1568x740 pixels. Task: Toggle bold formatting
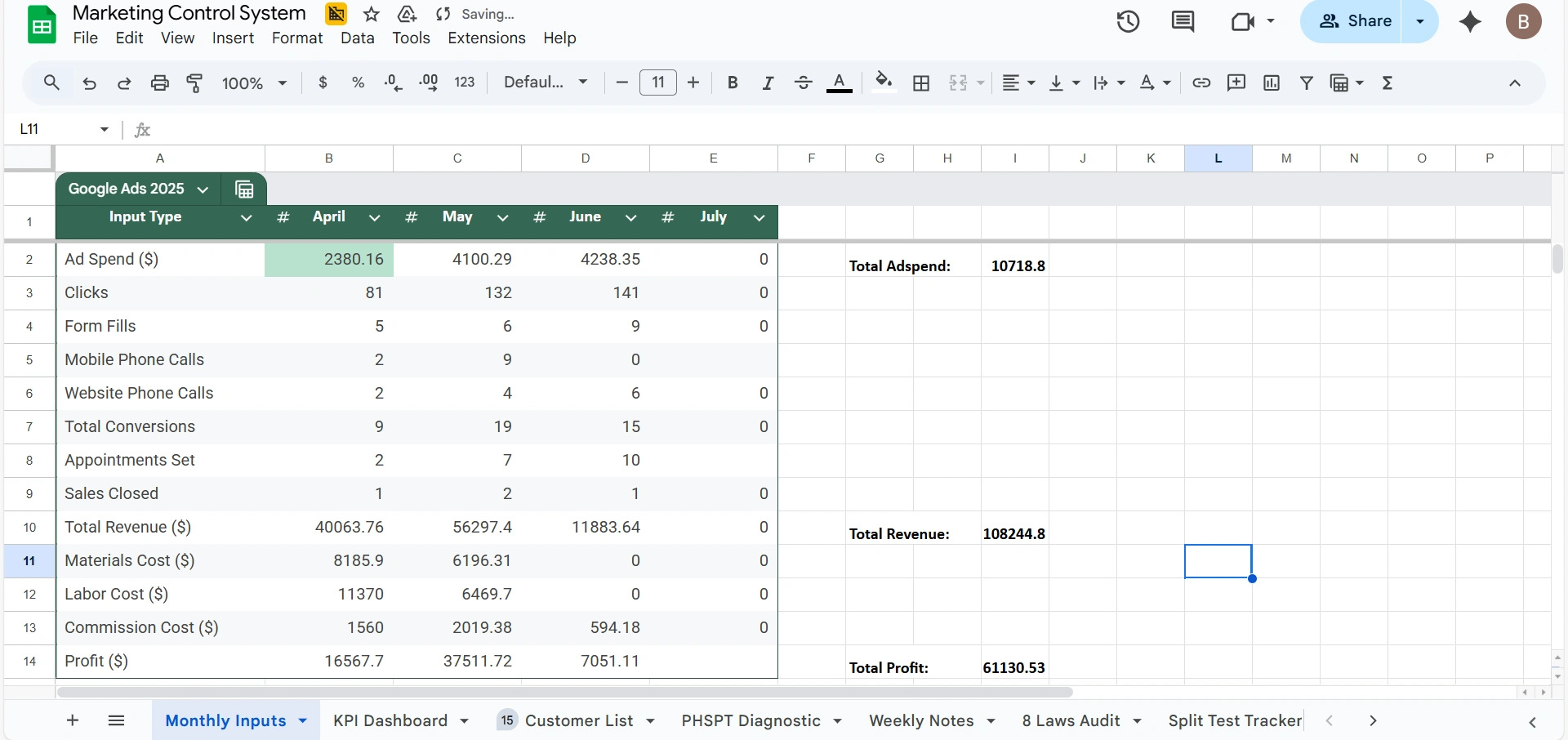click(733, 82)
